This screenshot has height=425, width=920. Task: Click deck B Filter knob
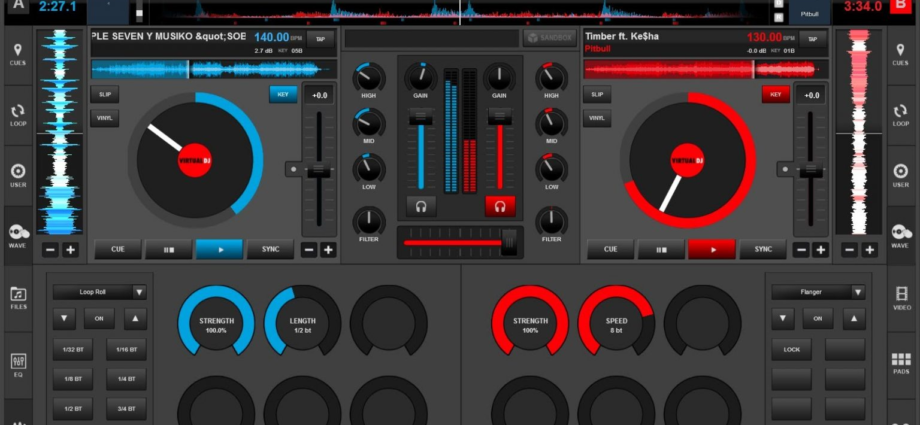tap(552, 221)
